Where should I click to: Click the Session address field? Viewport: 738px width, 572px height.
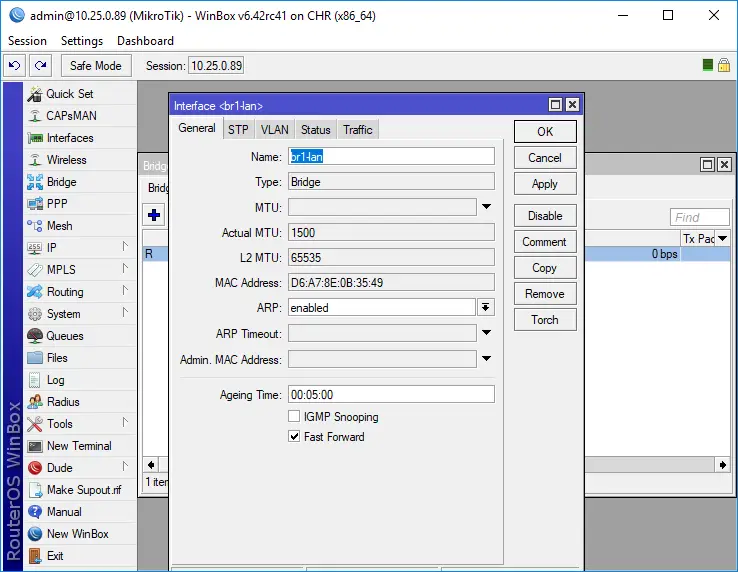(x=216, y=65)
